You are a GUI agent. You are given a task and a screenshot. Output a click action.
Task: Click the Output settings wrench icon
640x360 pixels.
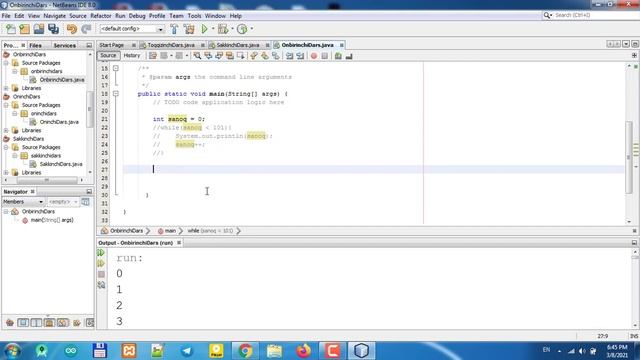click(x=101, y=285)
